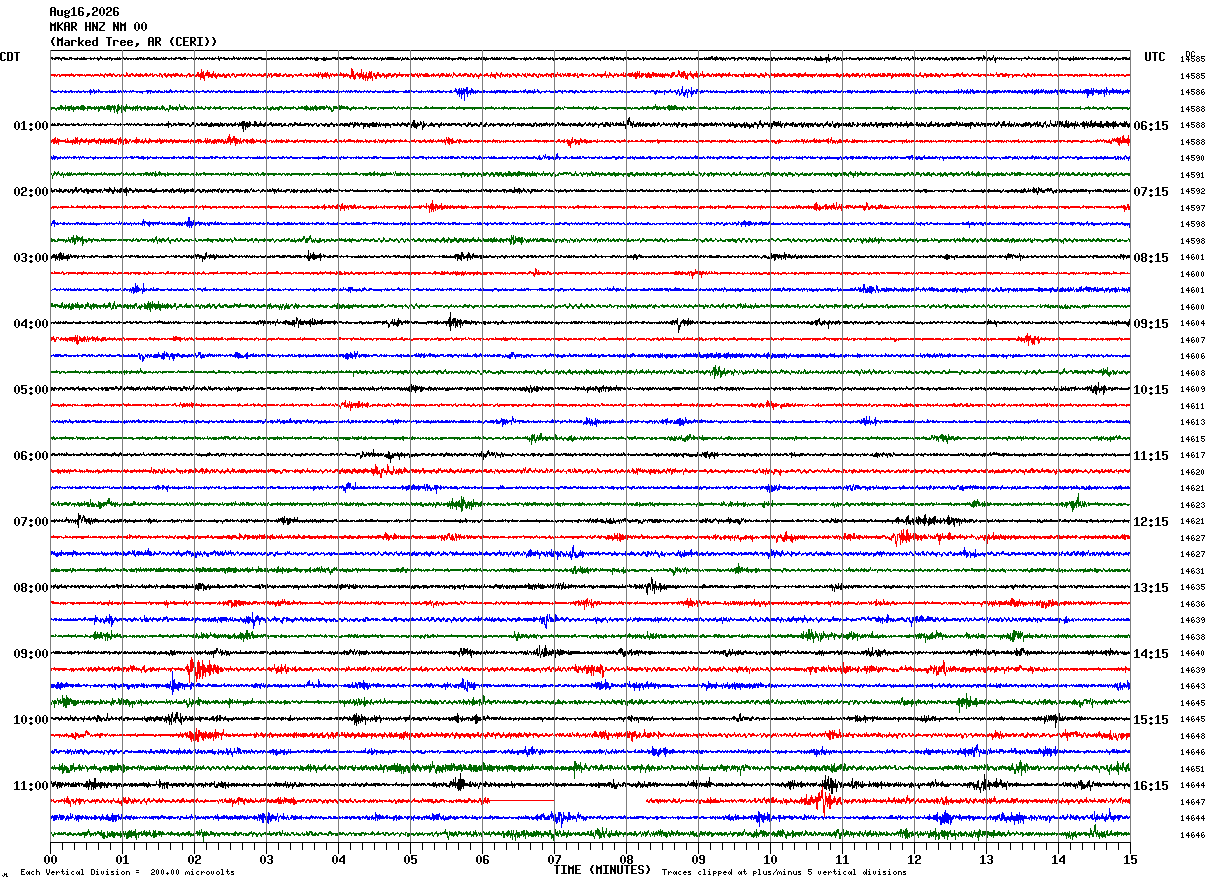This screenshot has height=886, width=1210.
Task: Click the 'CDT' timezone label
Action: [10, 57]
